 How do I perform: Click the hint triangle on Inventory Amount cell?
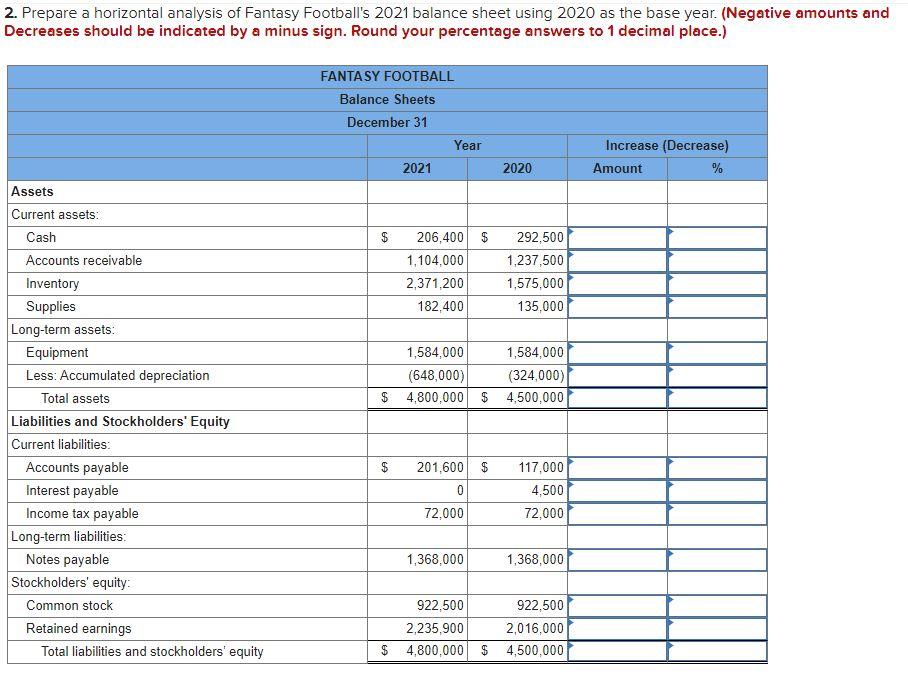572,278
